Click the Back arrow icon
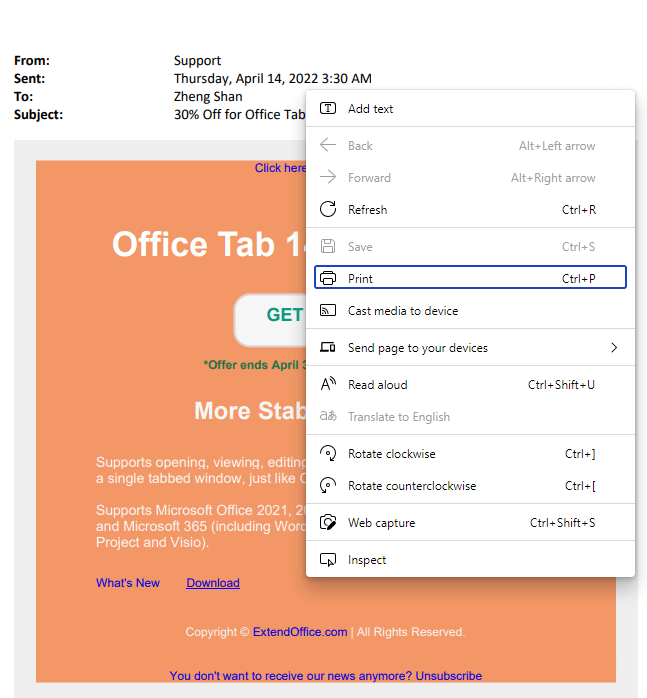Screen dimensions: 647x698 tap(328, 145)
